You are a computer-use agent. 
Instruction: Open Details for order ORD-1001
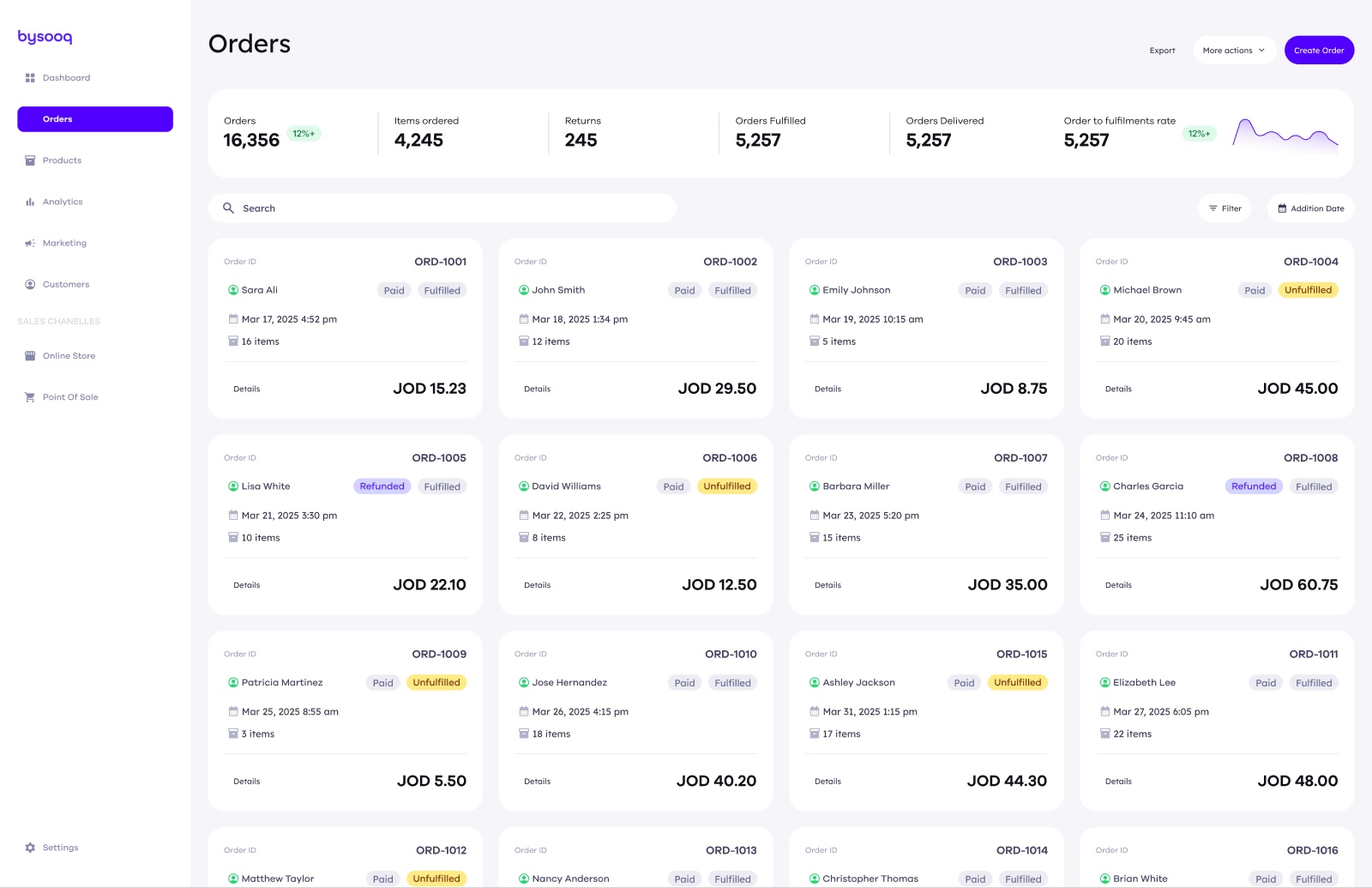(247, 390)
